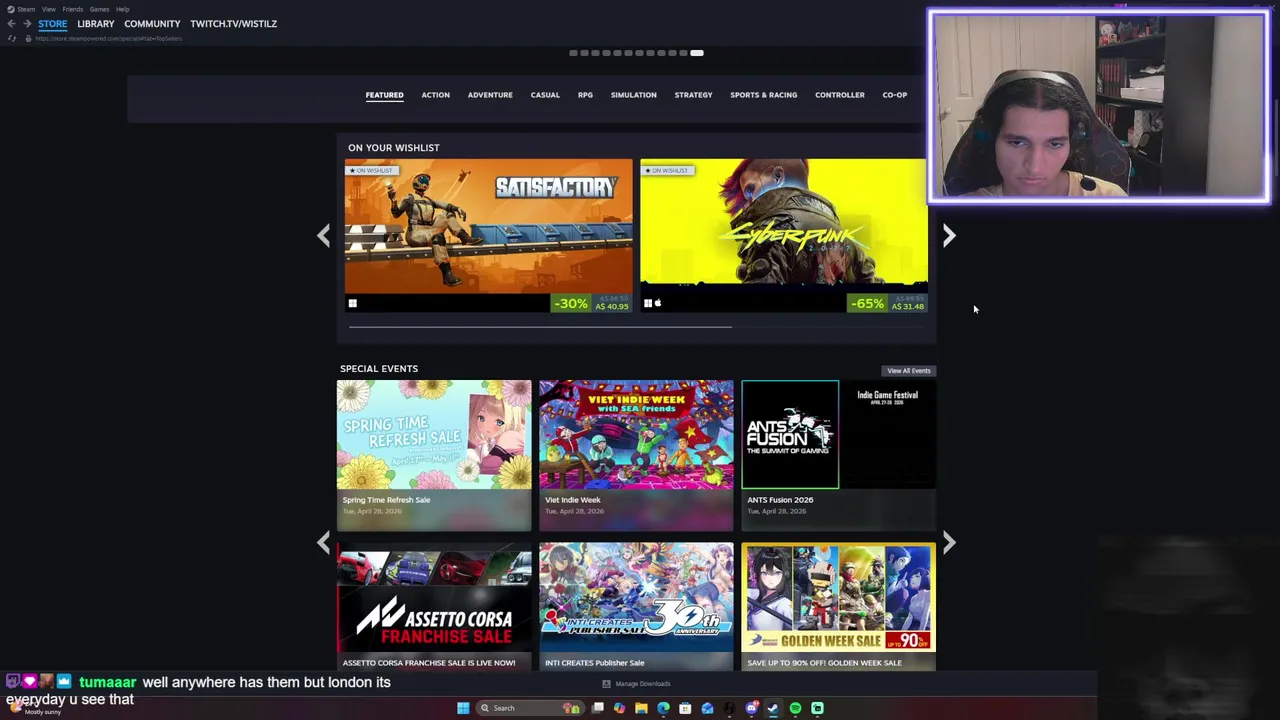The height and width of the screenshot is (720, 1280).
Task: Go forward with the Steam forward arrow
Action: click(27, 23)
